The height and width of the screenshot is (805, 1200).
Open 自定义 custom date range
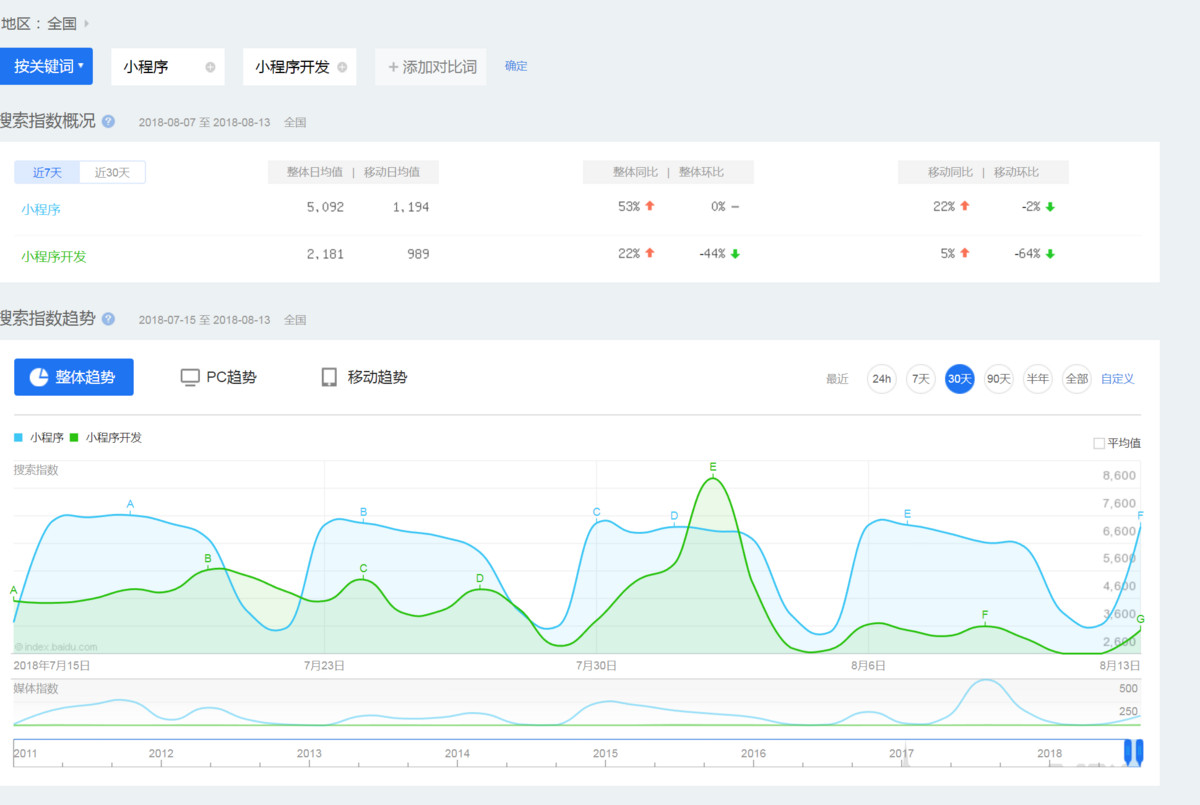pos(1117,380)
